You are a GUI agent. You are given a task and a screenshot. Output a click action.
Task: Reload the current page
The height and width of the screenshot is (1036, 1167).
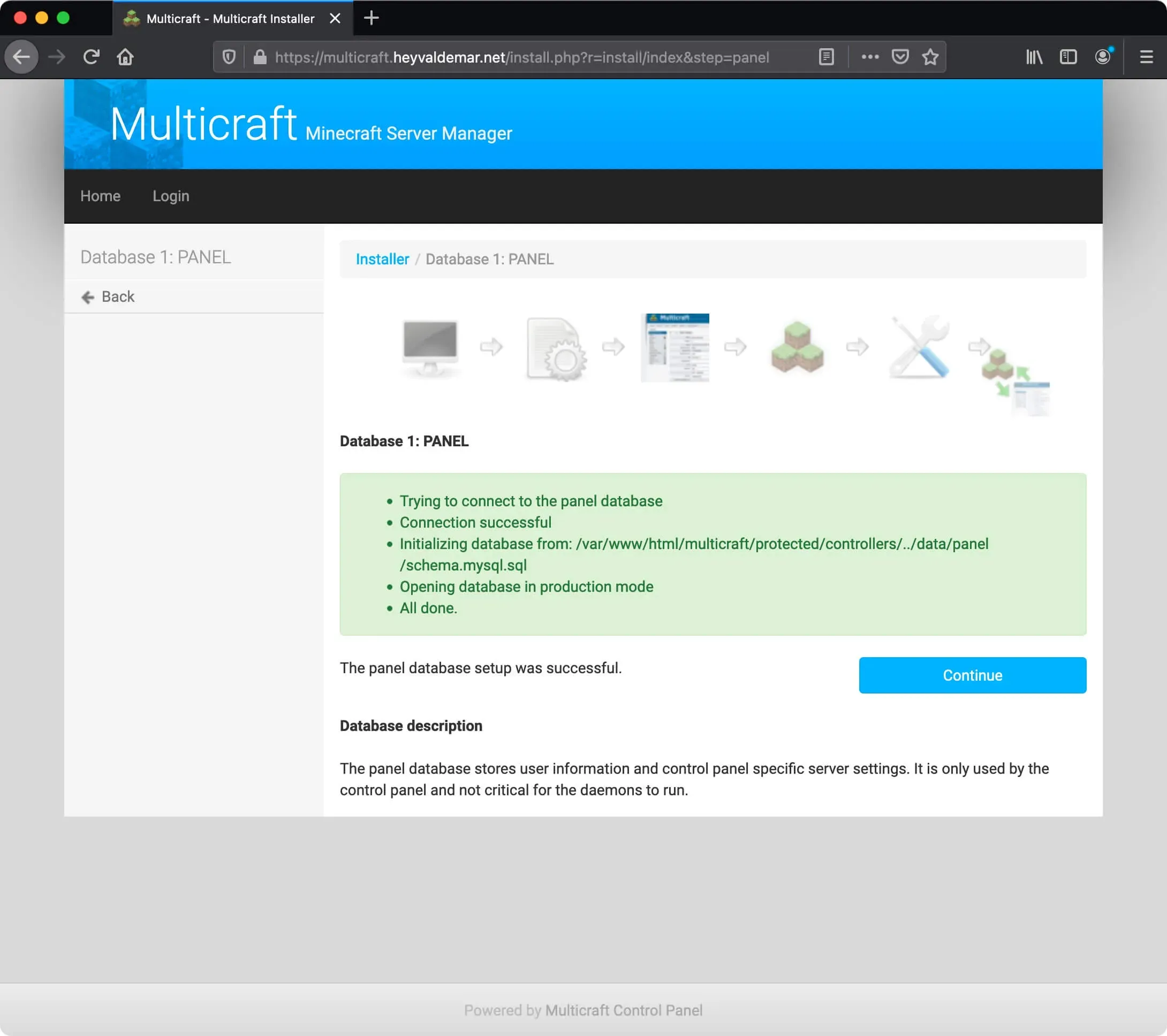(92, 57)
